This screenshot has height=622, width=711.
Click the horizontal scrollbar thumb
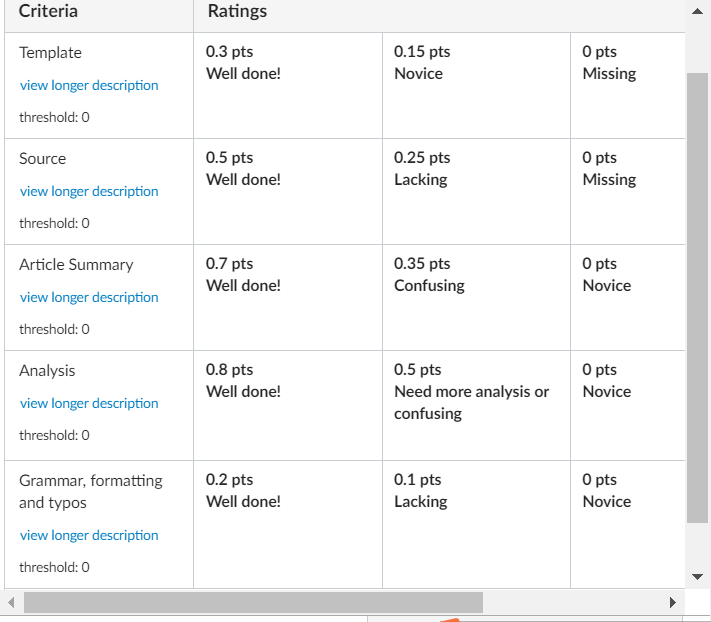click(x=253, y=603)
